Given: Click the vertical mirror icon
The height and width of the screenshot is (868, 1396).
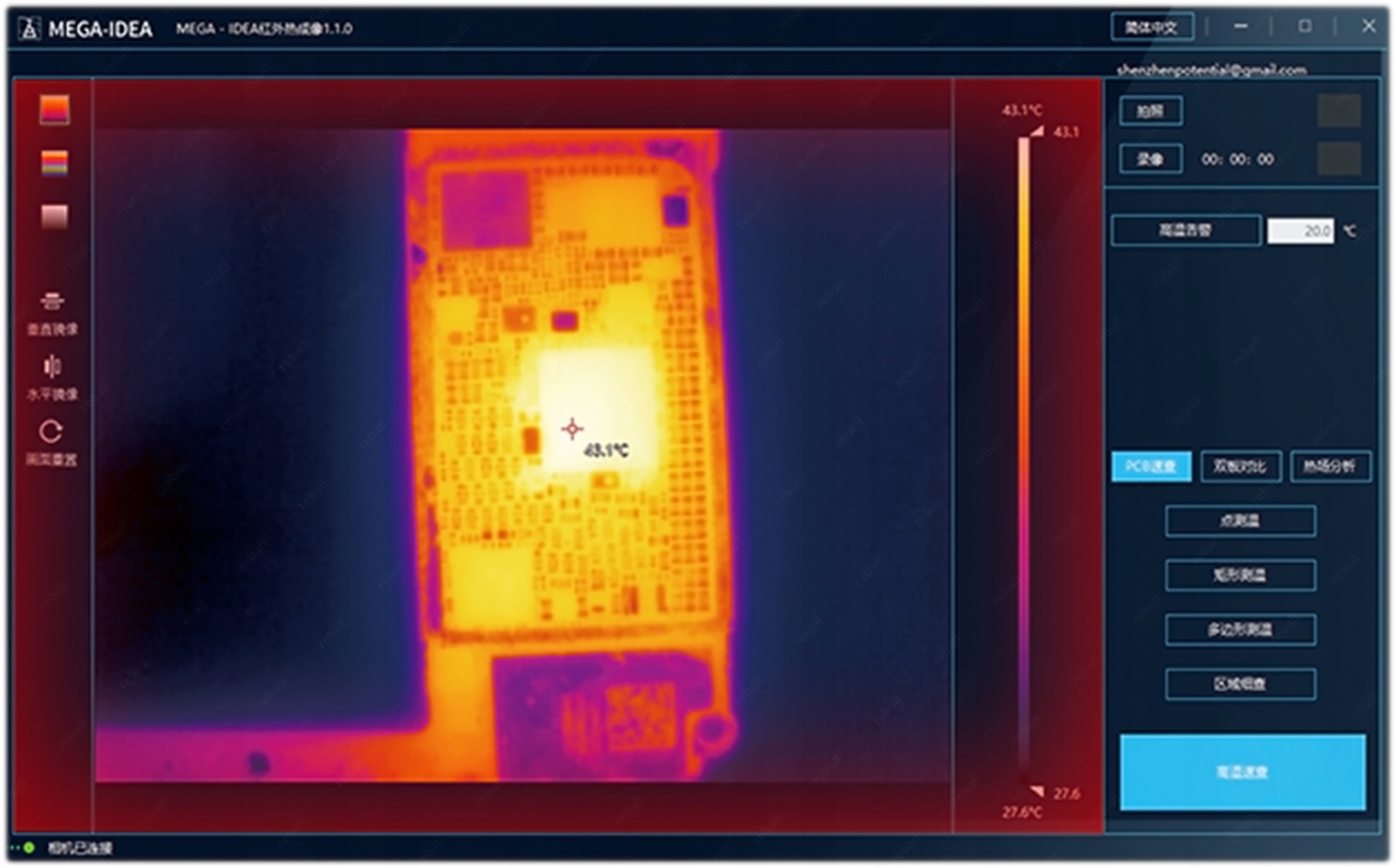Looking at the screenshot, I should click(52, 302).
